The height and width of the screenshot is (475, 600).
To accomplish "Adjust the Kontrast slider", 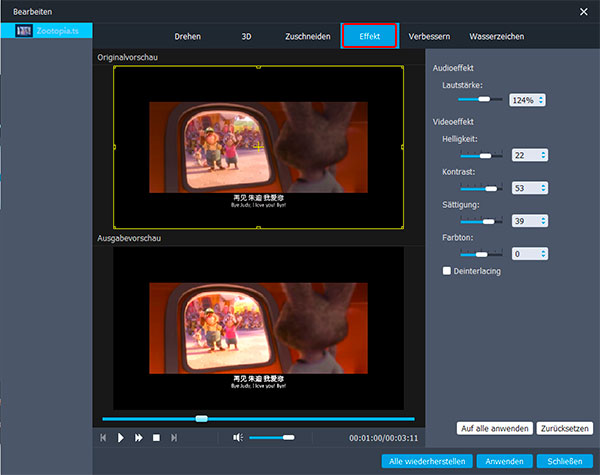I will (x=481, y=188).
